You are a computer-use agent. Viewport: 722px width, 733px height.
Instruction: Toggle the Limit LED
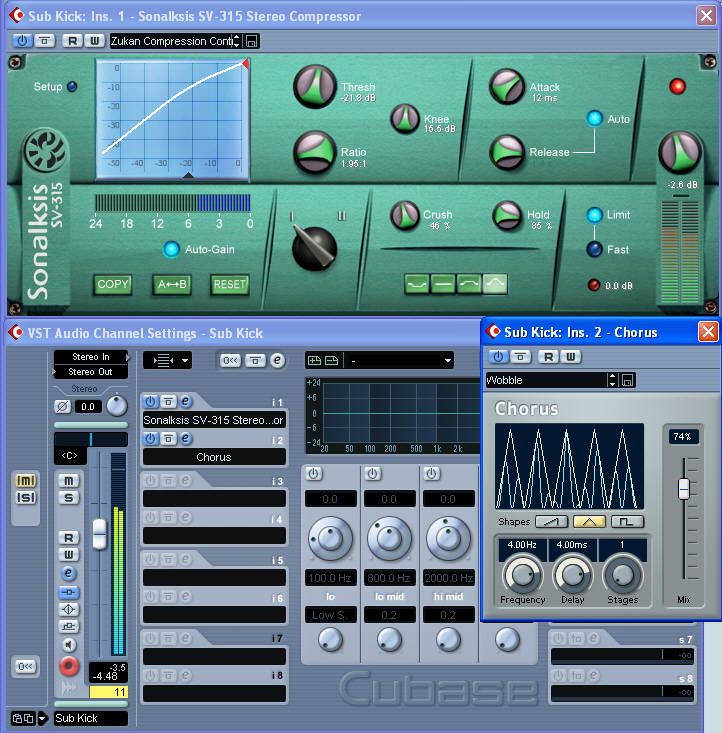594,215
